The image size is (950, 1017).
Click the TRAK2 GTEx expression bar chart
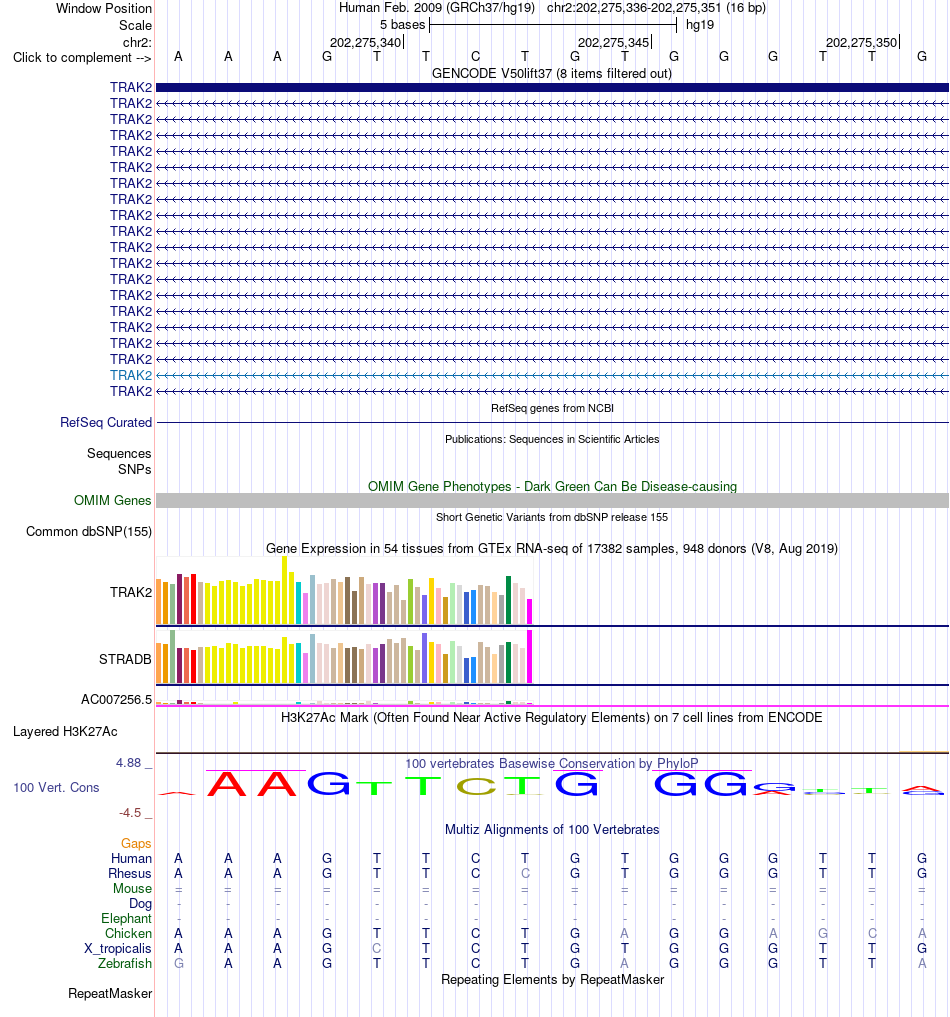tap(344, 590)
